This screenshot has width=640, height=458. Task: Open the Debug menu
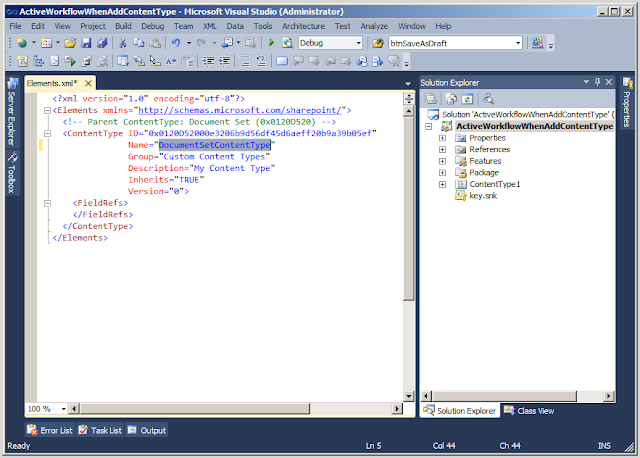[153, 26]
